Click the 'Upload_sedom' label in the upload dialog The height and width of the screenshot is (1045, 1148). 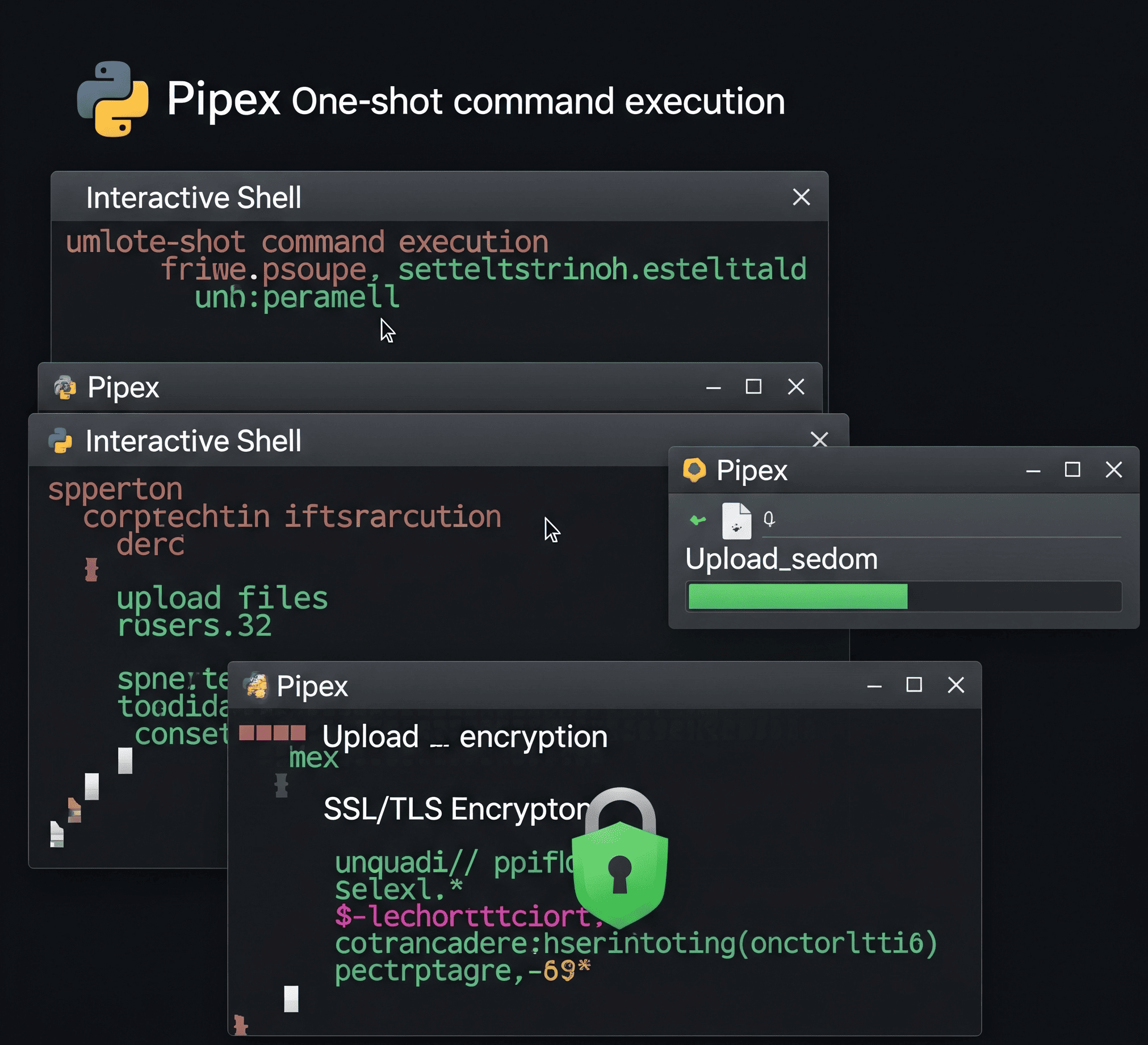[x=780, y=559]
